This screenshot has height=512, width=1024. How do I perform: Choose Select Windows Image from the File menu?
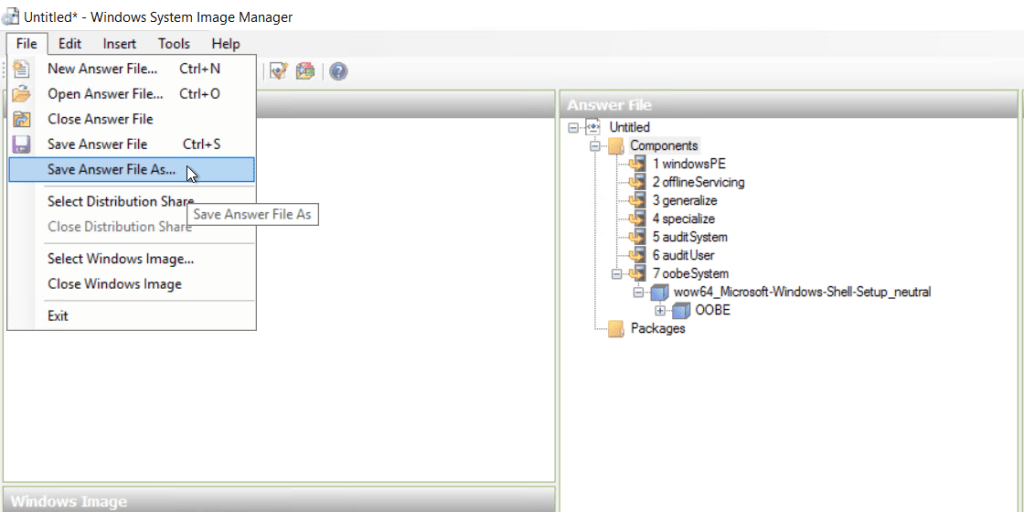tap(120, 259)
